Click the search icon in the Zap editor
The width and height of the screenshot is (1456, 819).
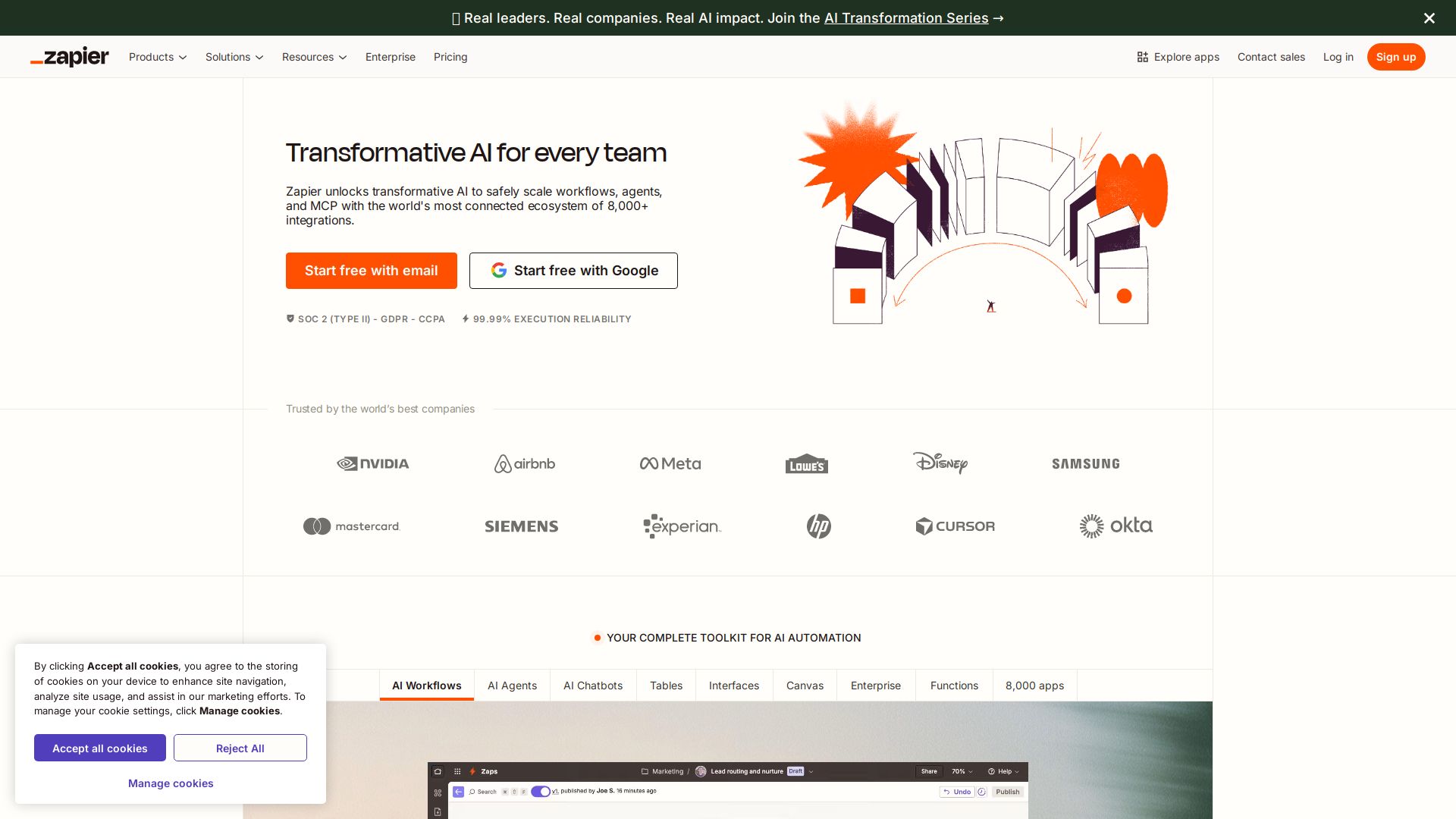472,791
